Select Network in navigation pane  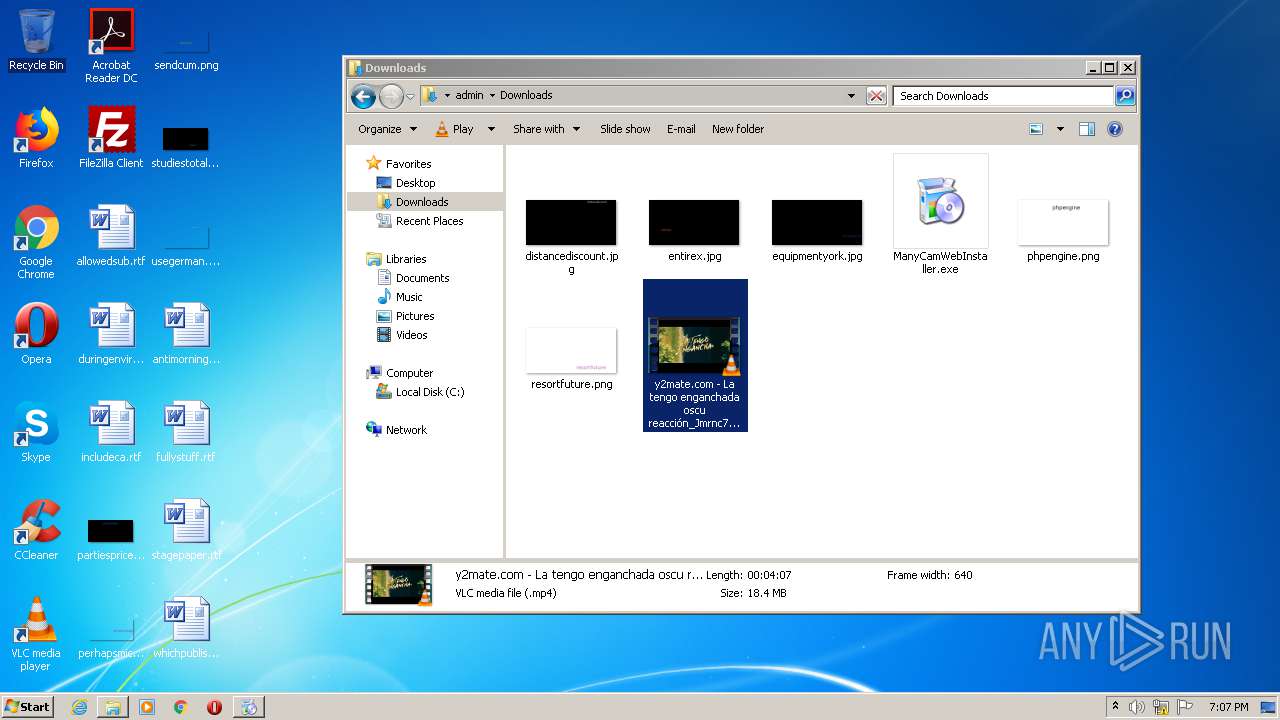(406, 430)
